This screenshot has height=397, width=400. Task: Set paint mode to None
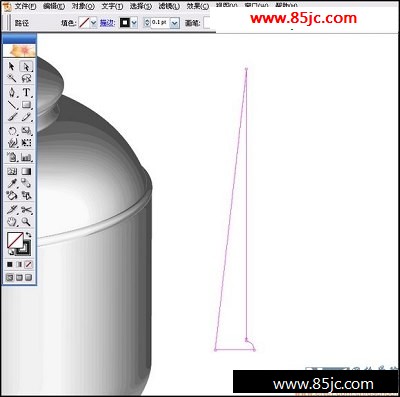(29, 265)
